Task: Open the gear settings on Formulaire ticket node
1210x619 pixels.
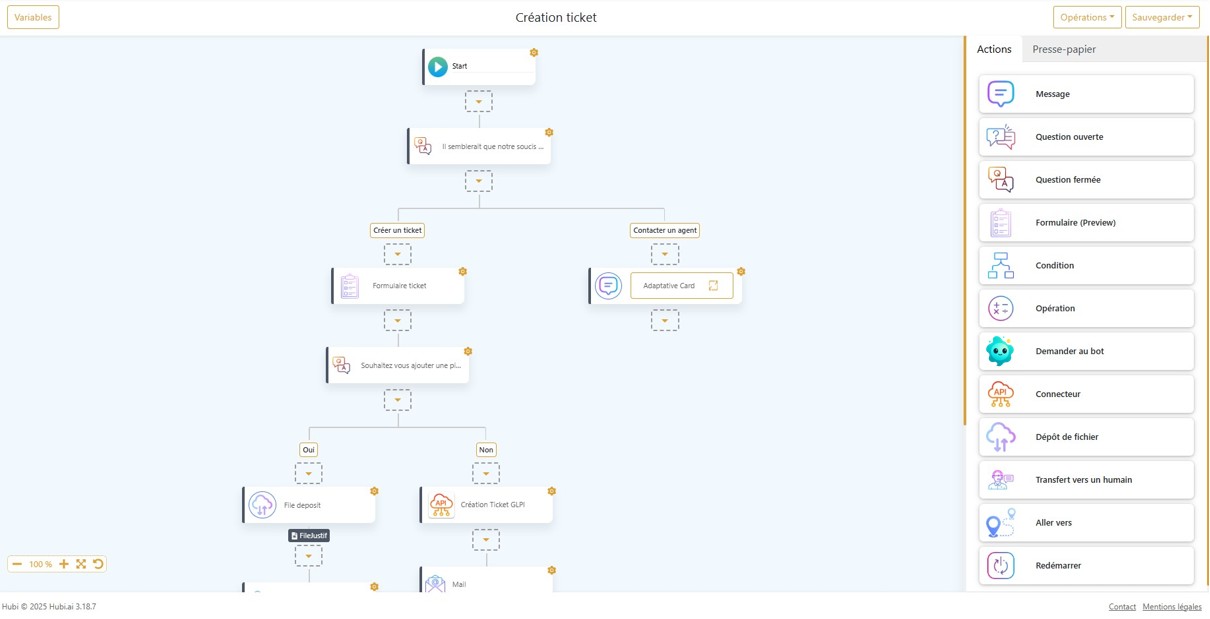Action: coord(463,270)
